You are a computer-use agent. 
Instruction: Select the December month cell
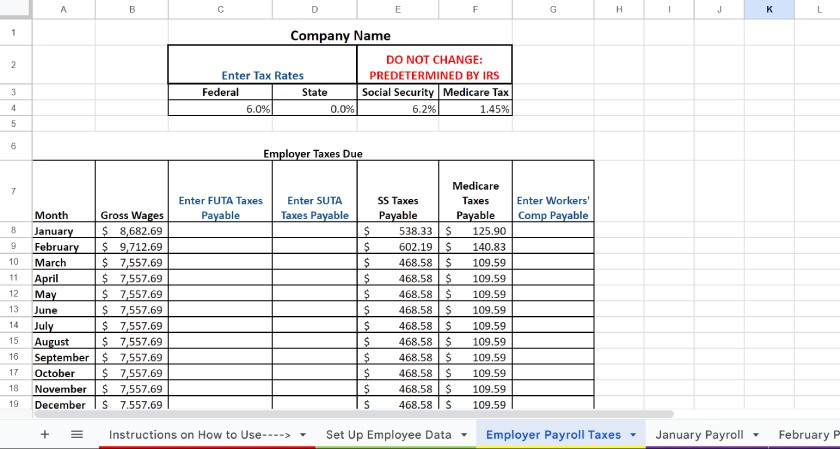(x=64, y=403)
